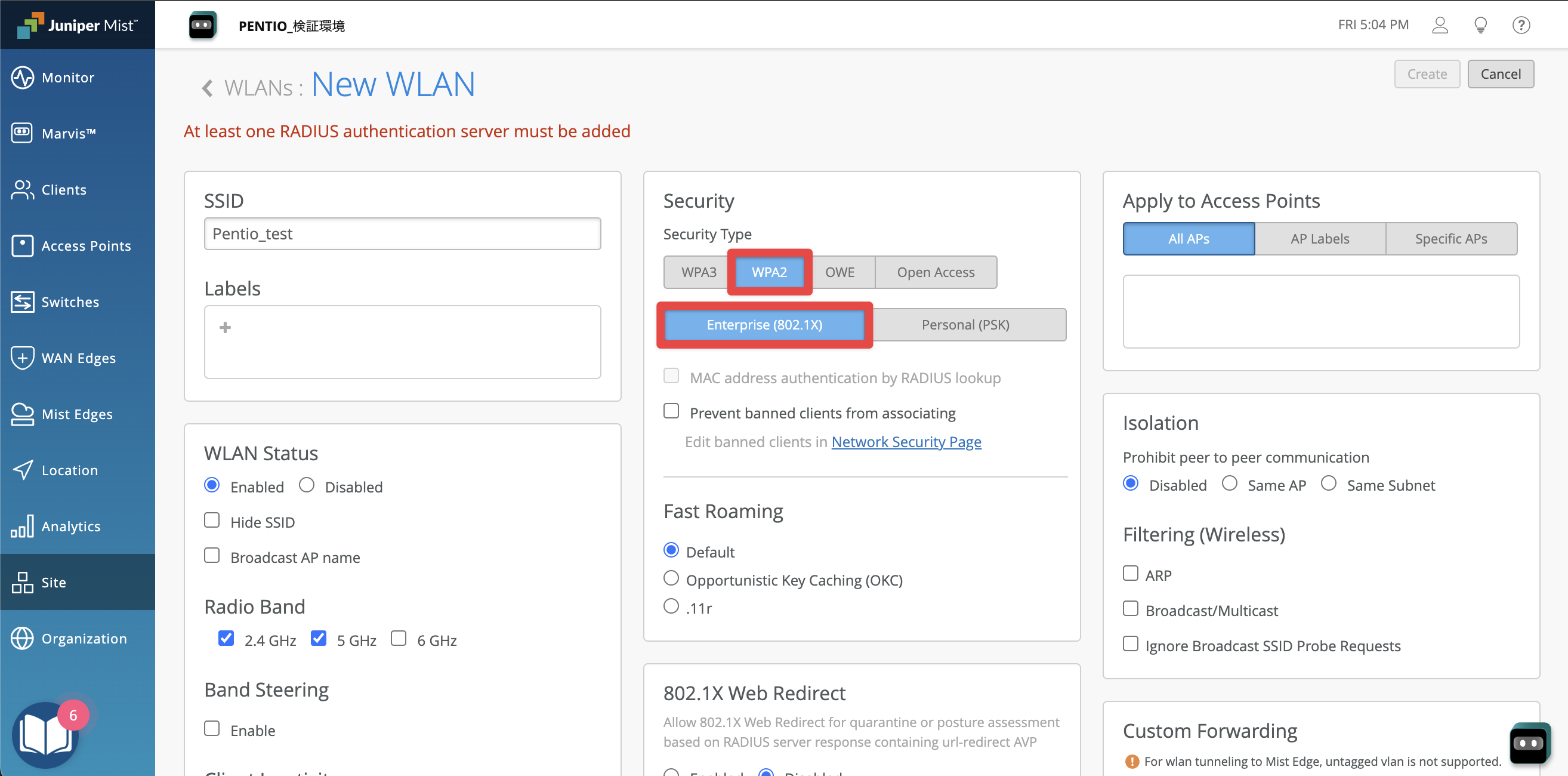Click the Create button
The image size is (1568, 776).
click(x=1427, y=73)
